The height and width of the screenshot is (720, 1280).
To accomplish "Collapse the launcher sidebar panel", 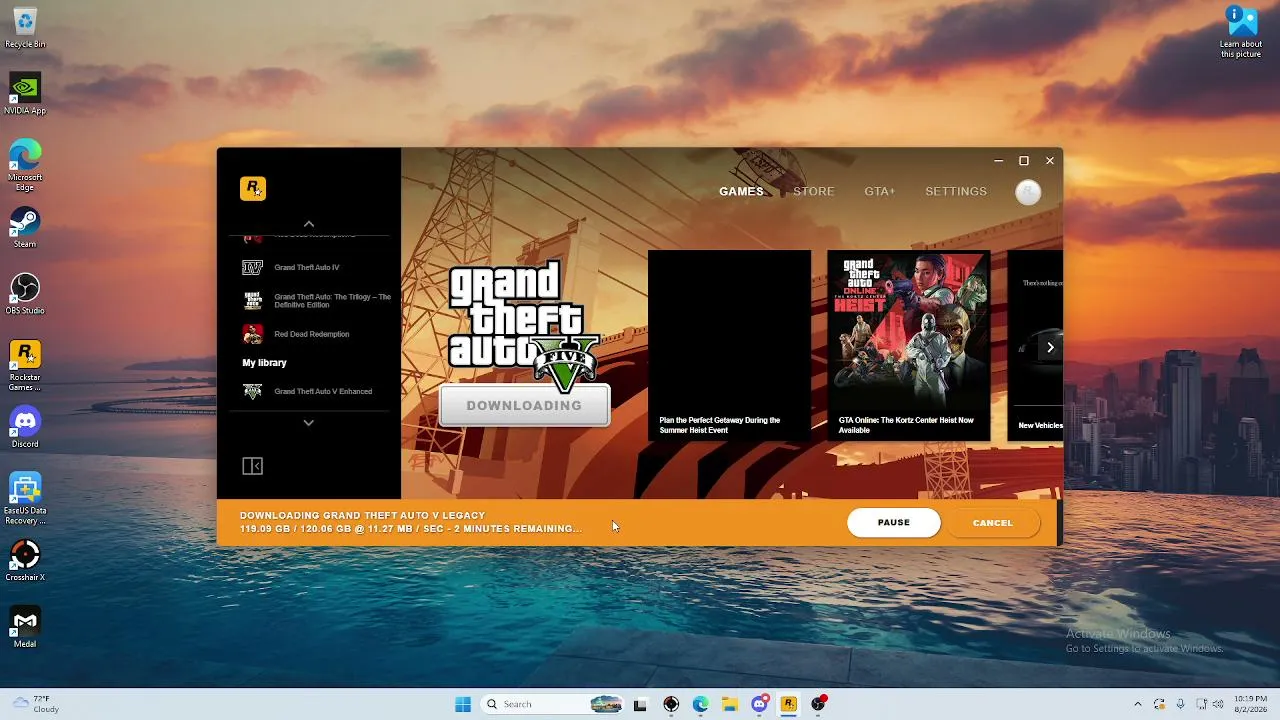I will (252, 466).
